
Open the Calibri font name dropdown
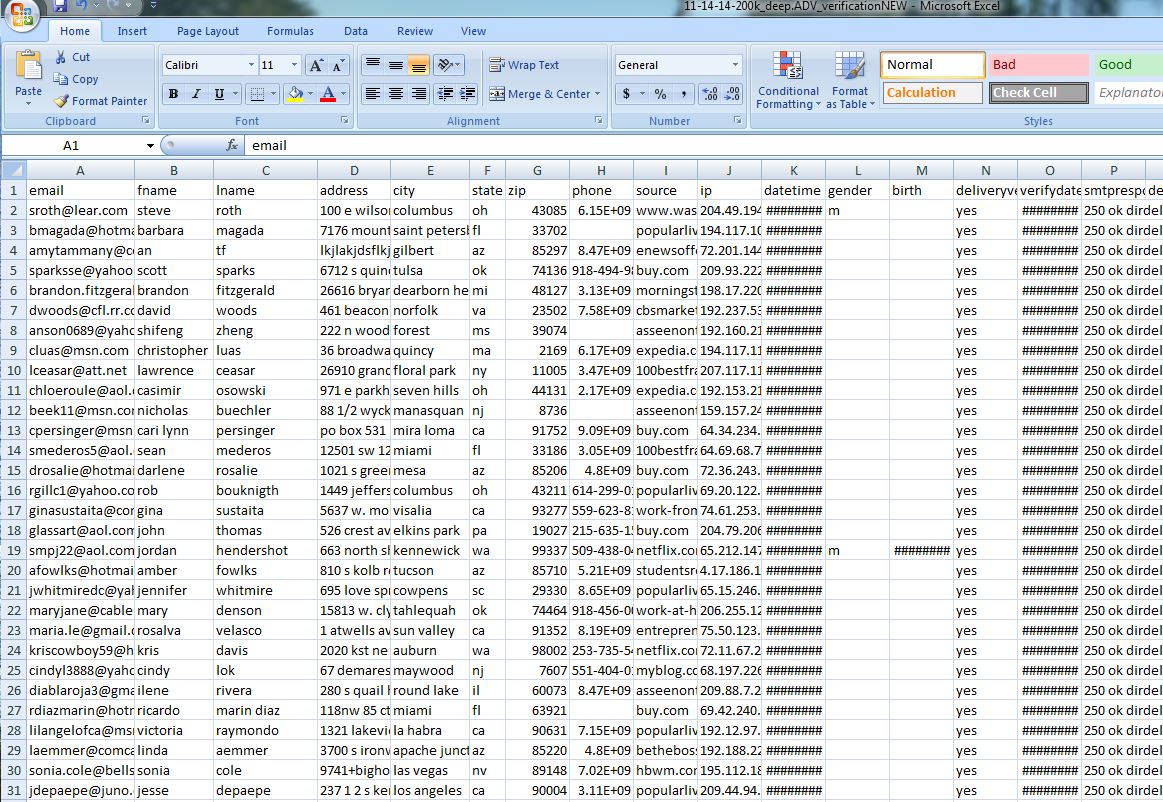(x=250, y=65)
